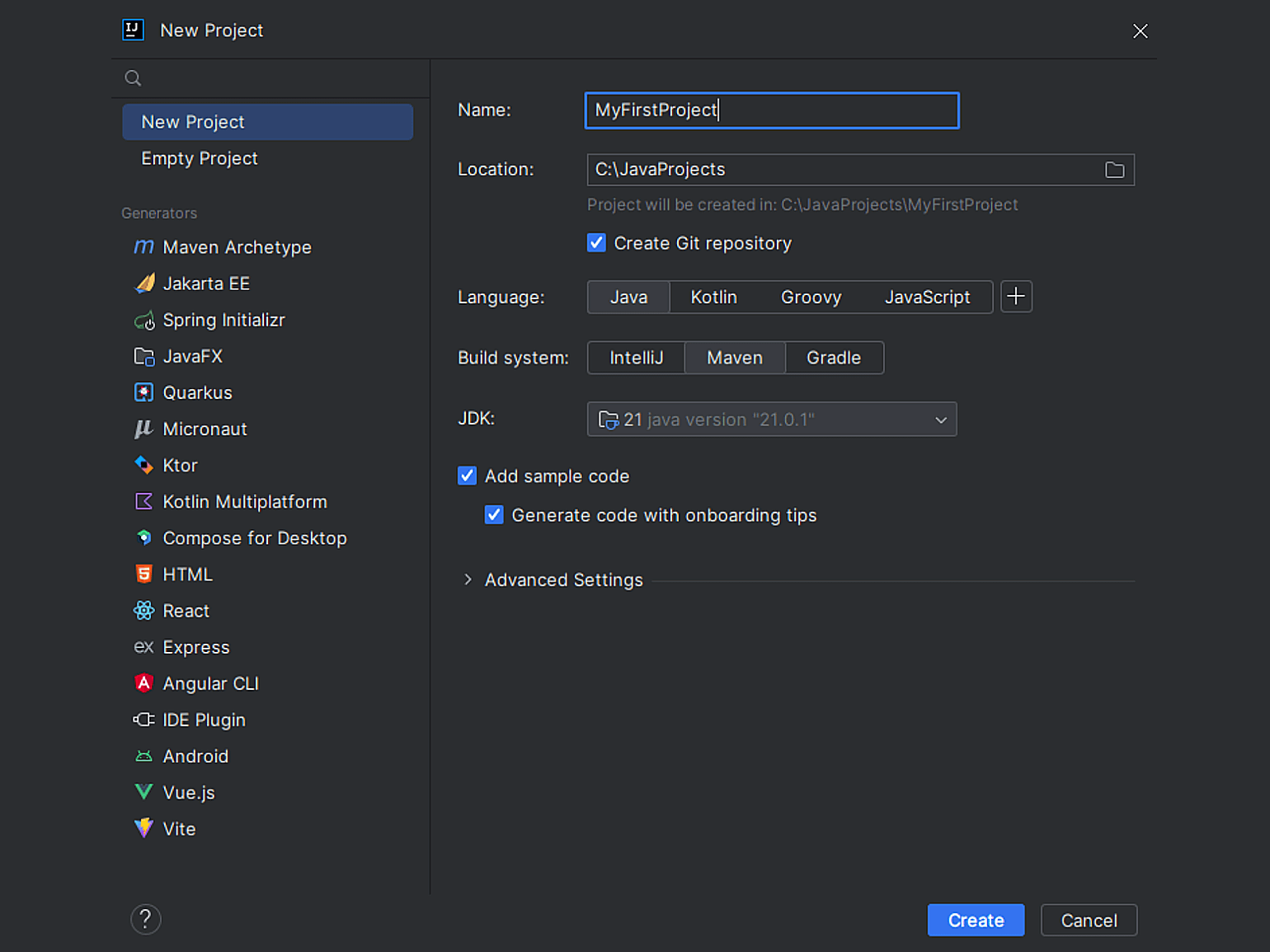Click the Ktor icon
The height and width of the screenshot is (952, 1270).
tap(144, 466)
